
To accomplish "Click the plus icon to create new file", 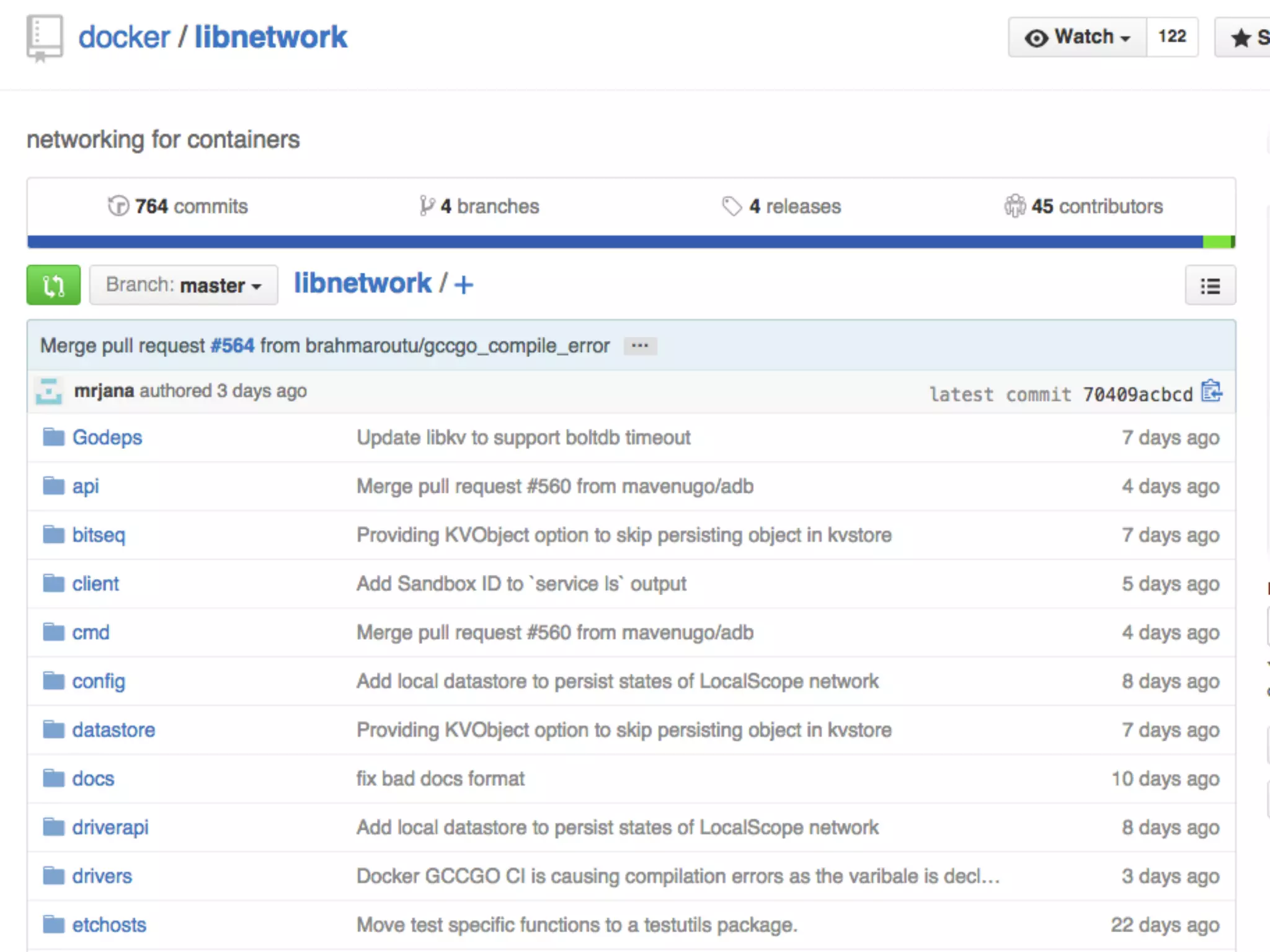I will tap(463, 285).
